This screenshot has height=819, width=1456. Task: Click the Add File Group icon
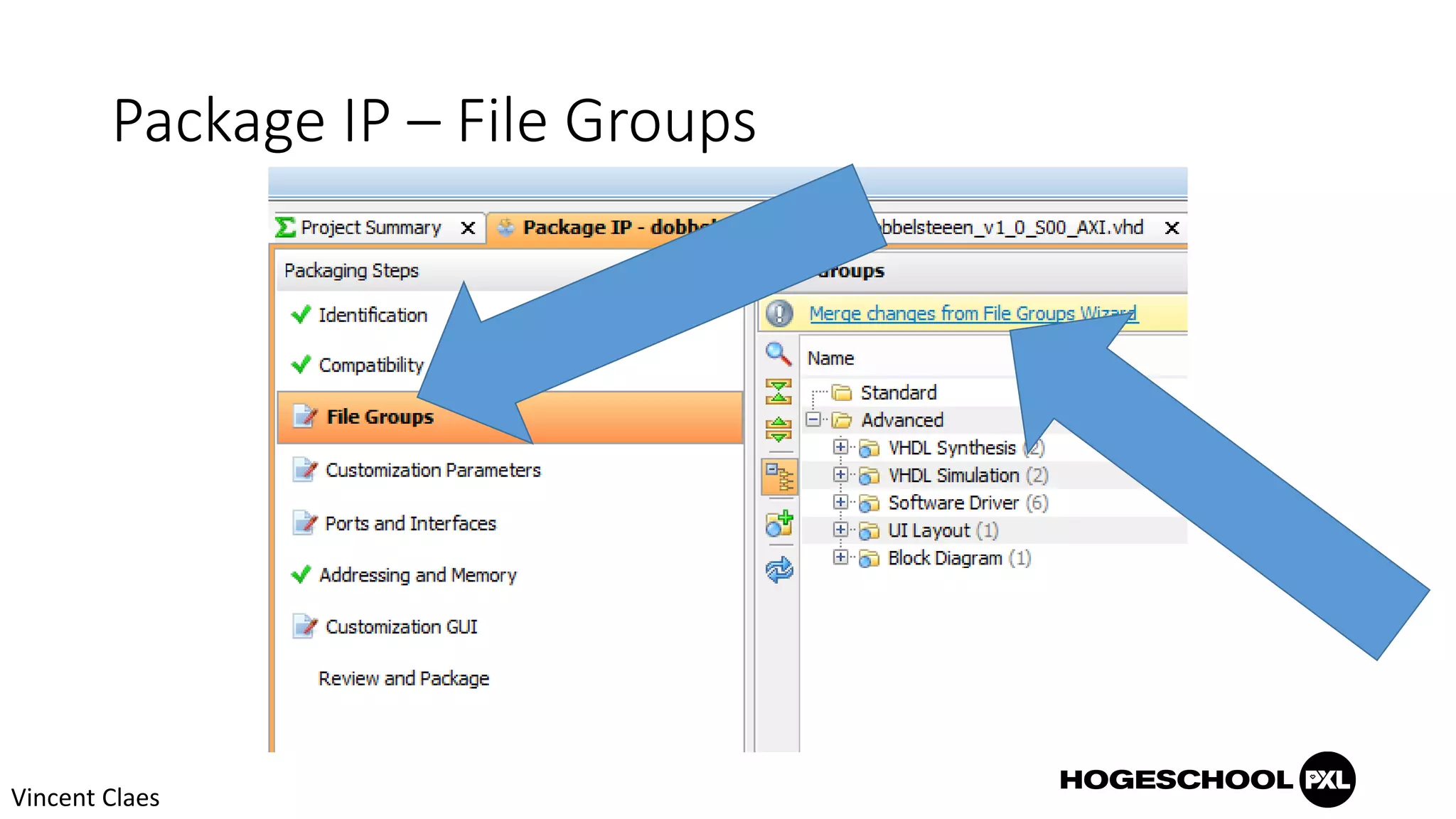point(779,524)
